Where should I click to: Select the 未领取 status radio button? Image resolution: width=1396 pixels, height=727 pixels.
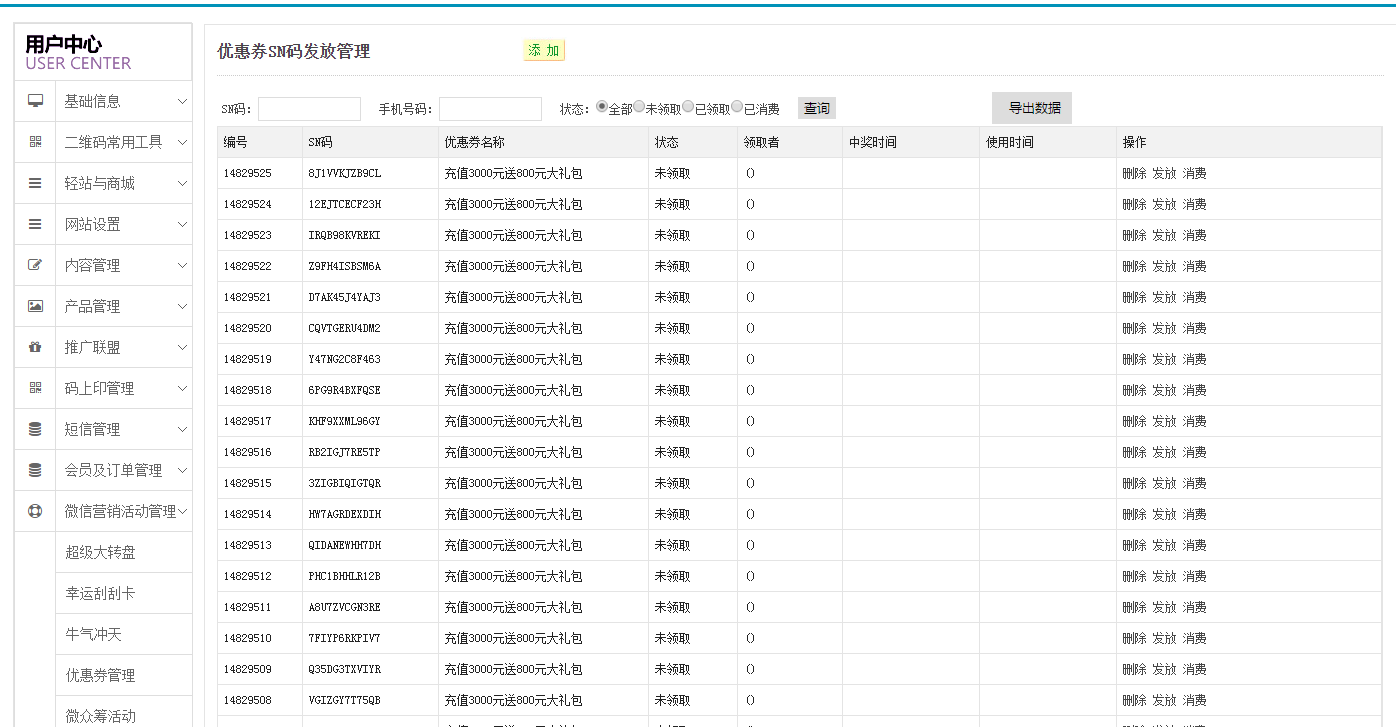[x=639, y=107]
